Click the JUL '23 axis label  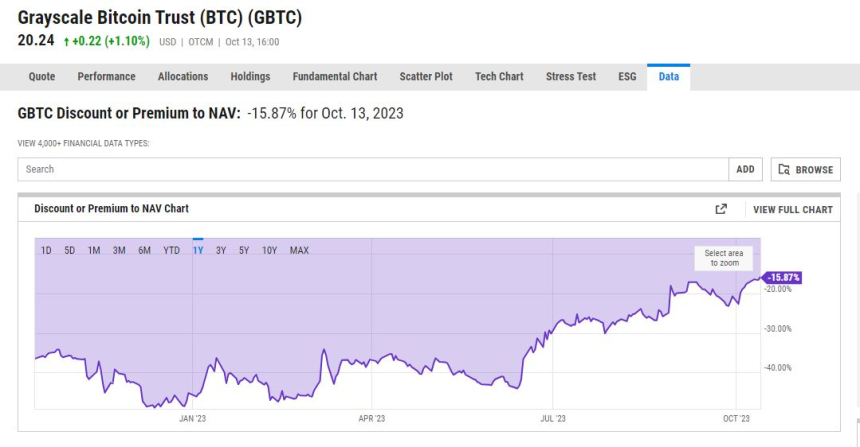click(553, 418)
